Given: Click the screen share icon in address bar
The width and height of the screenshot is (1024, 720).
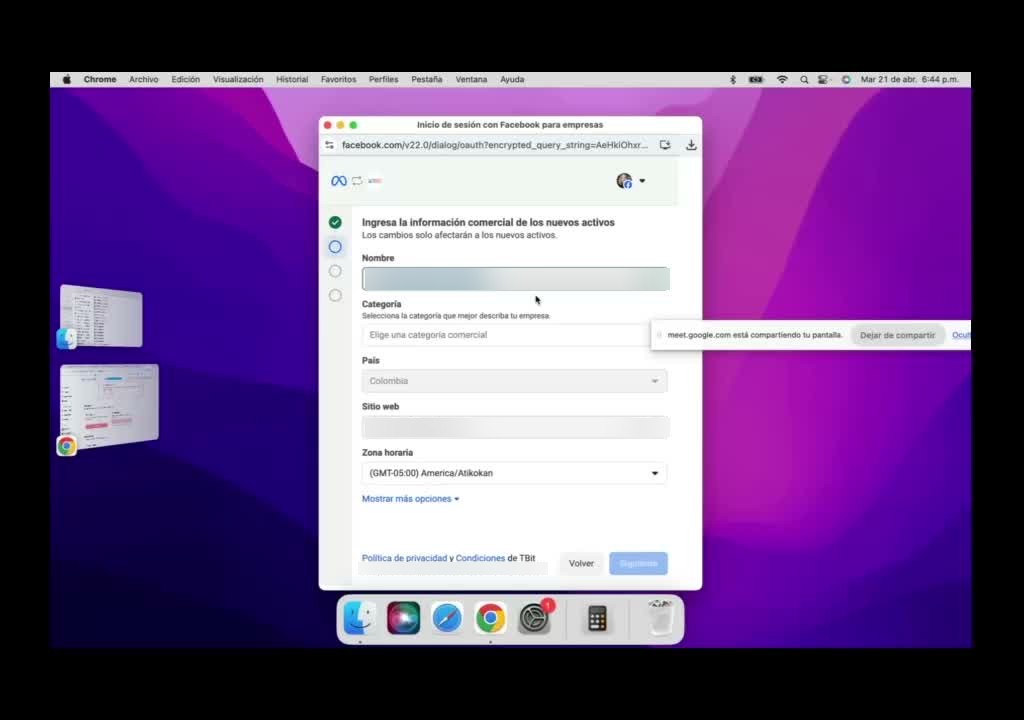Looking at the screenshot, I should click(x=665, y=145).
